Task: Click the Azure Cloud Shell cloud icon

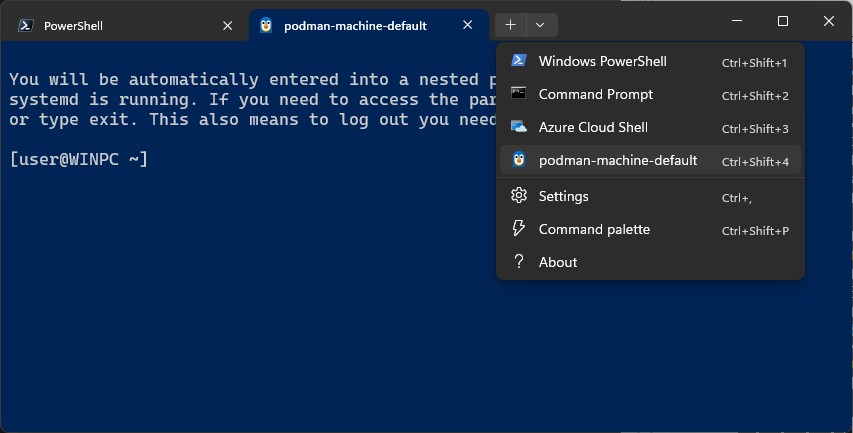Action: coord(519,127)
